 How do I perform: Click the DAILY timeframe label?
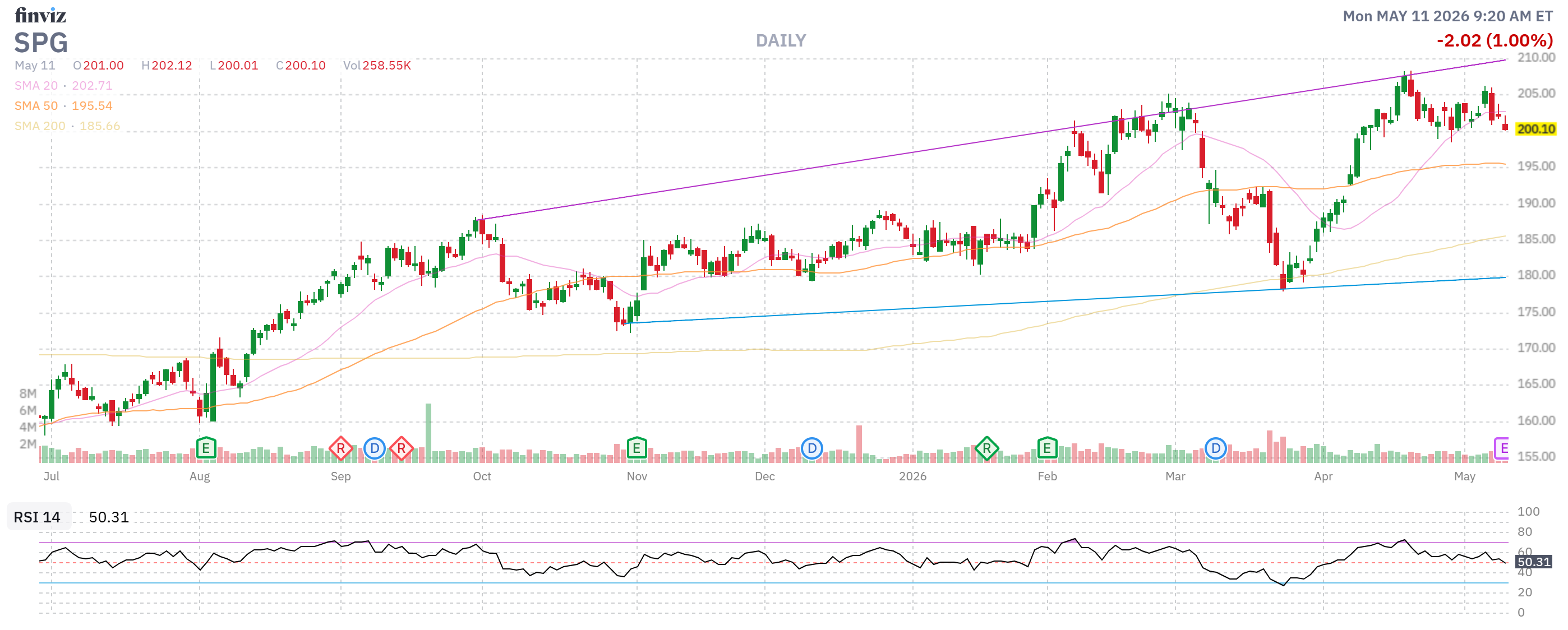coord(780,41)
